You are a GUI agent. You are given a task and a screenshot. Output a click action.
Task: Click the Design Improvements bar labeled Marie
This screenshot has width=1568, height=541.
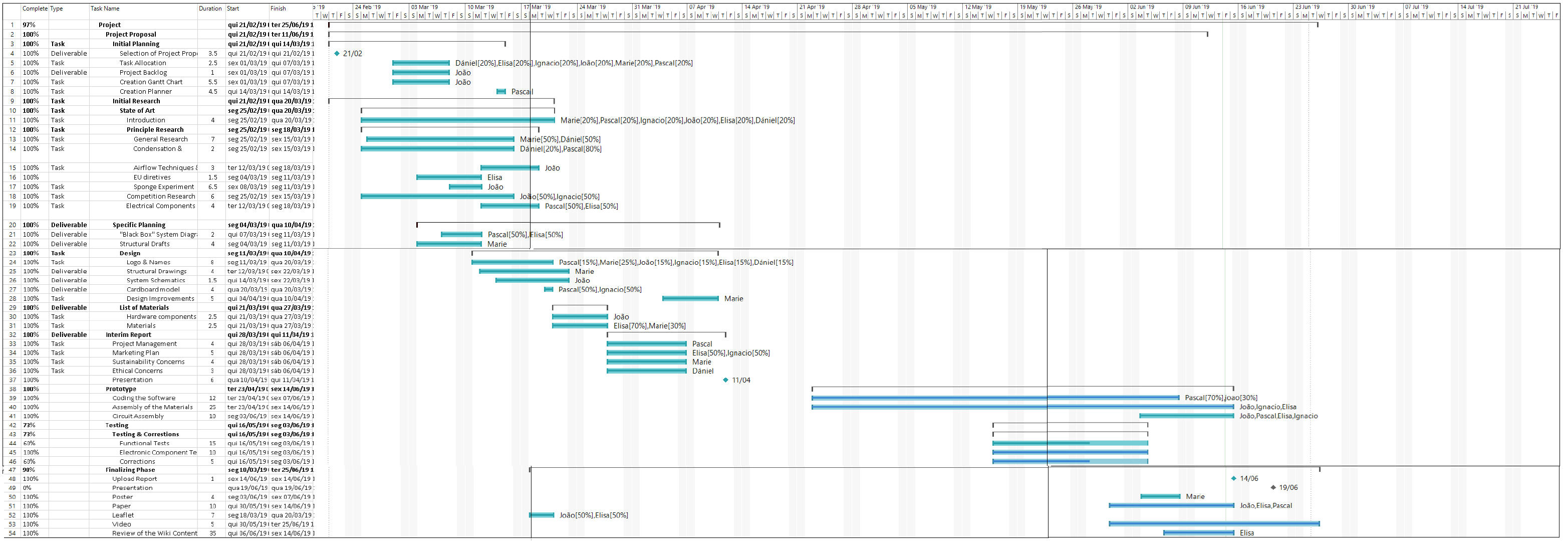point(690,299)
